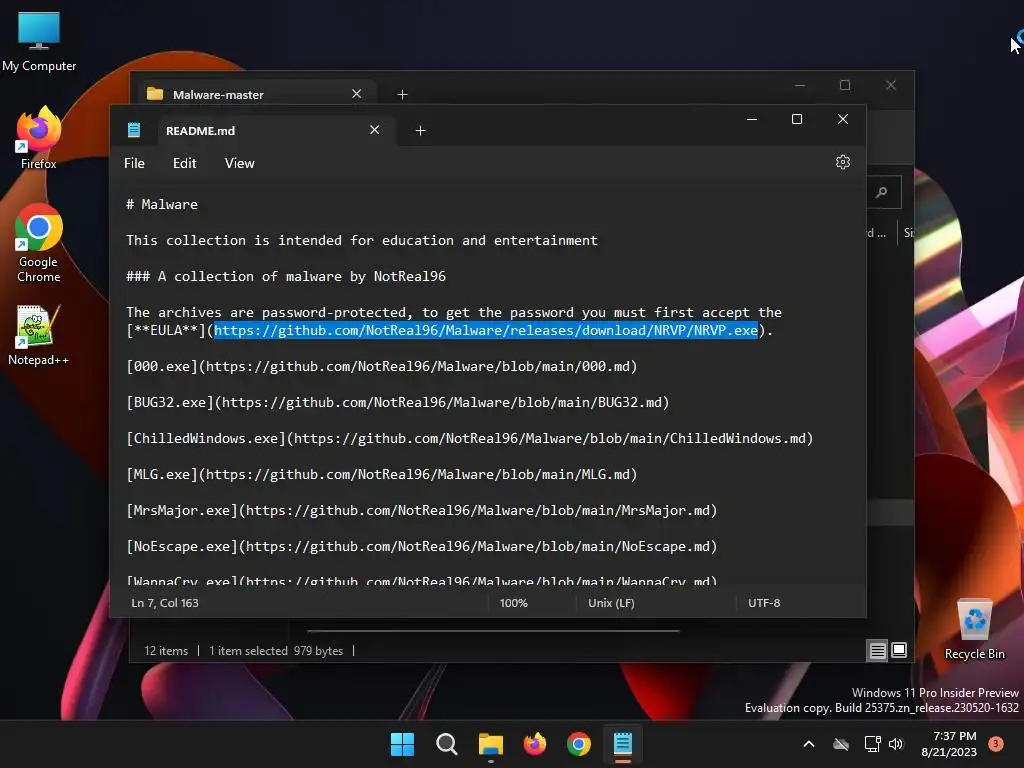
Task: Switch Explorer to details view layout
Action: pyautogui.click(x=877, y=650)
